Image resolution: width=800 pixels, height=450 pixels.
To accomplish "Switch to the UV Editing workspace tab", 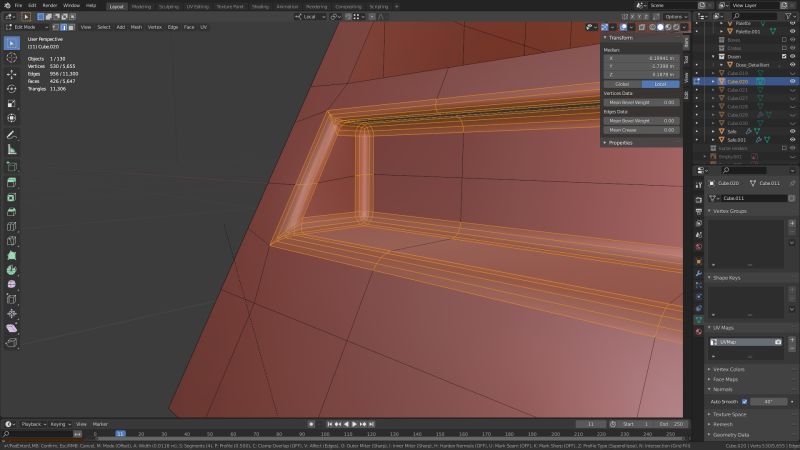I will 197,7.
